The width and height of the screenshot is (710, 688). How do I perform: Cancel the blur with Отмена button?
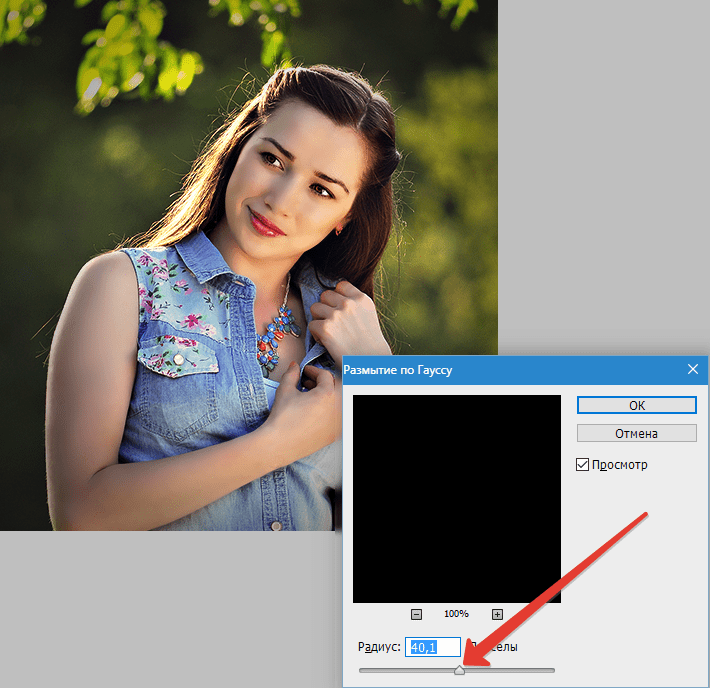[636, 433]
